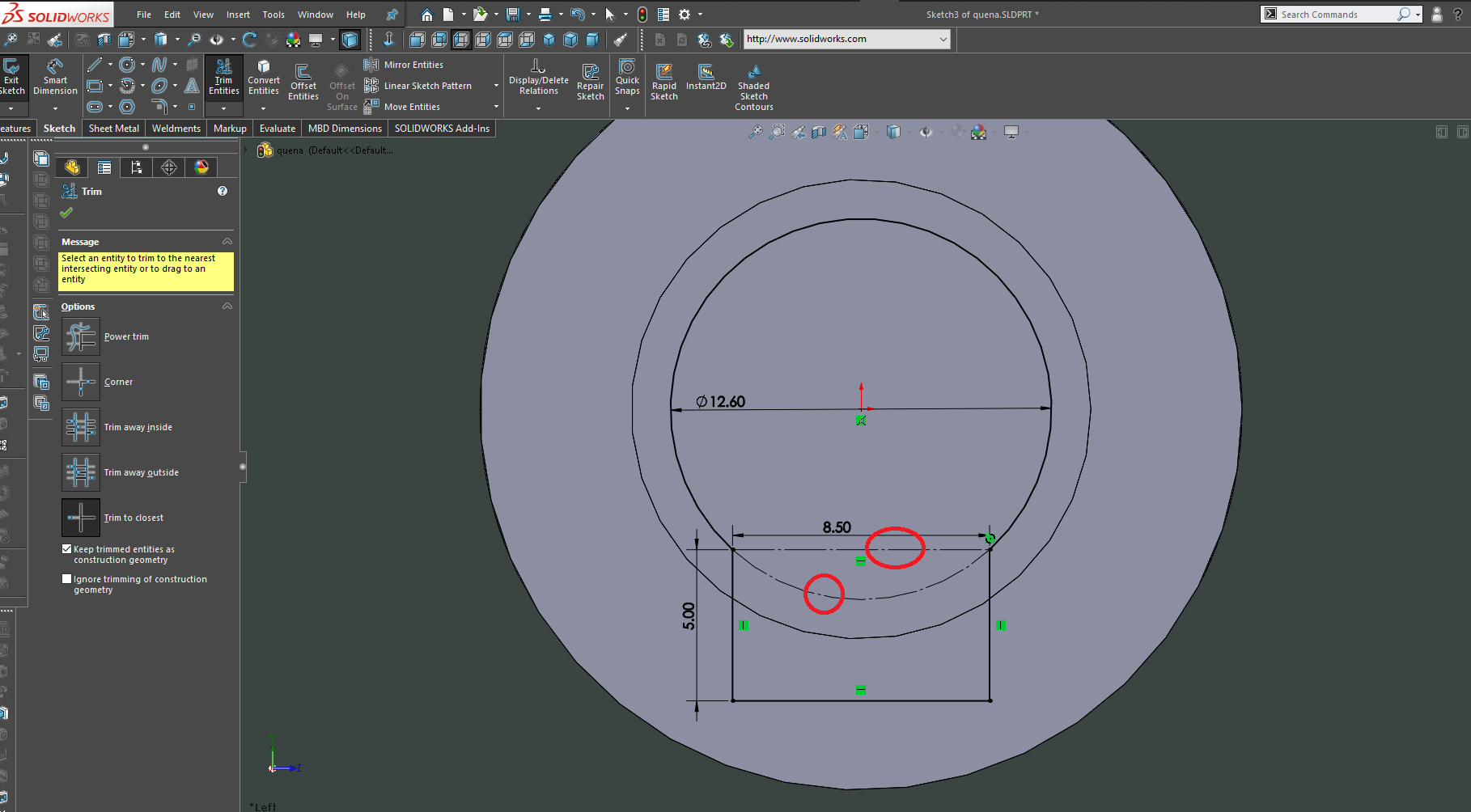Open the Linear Sketch Pattern dropdown arrow
Viewport: 1471px width, 812px height.
496,86
